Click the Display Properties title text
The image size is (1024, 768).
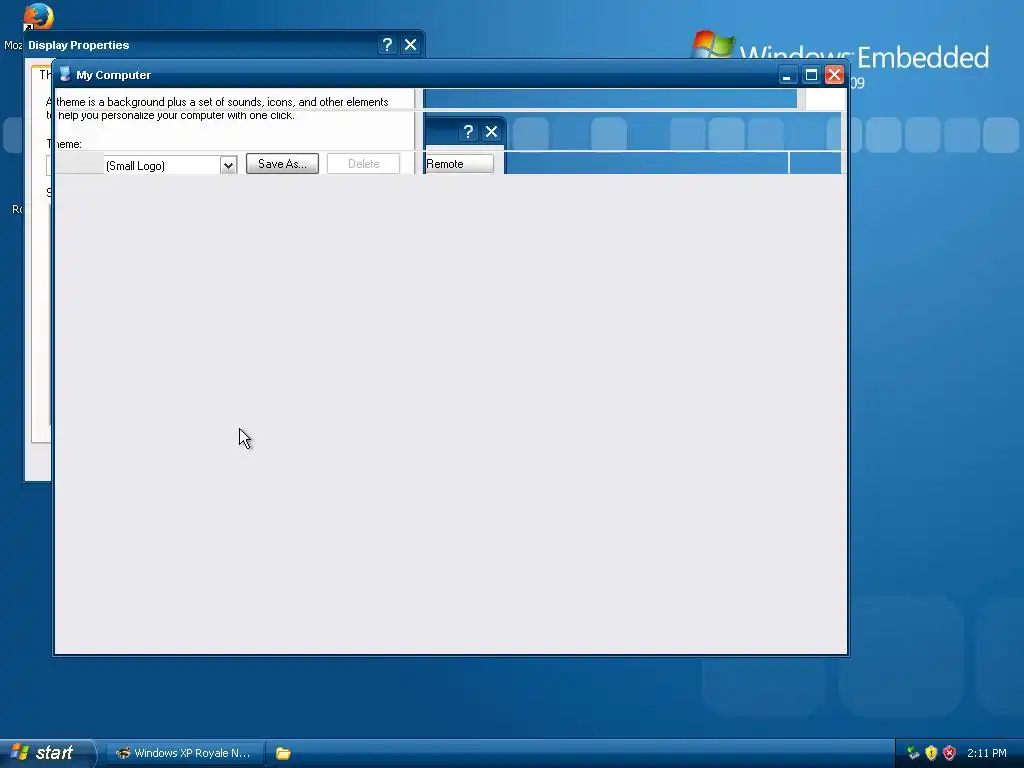click(x=78, y=45)
